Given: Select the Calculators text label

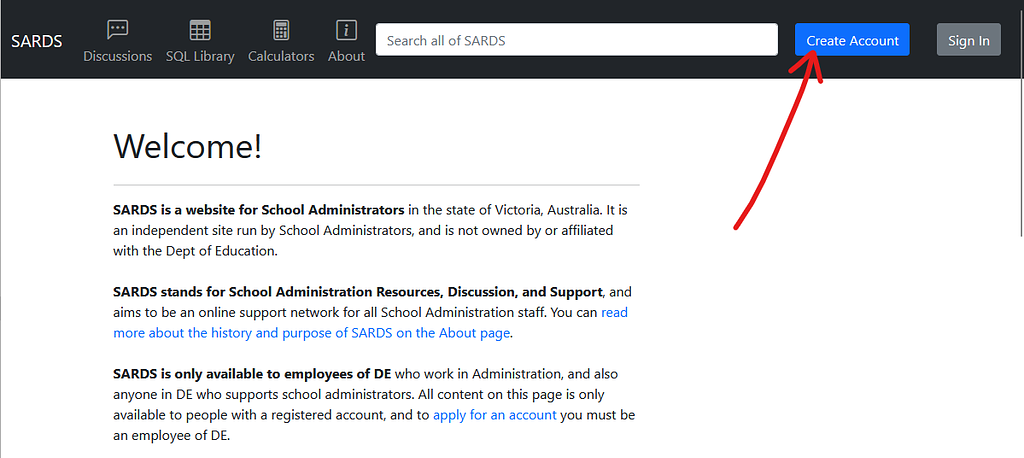Looking at the screenshot, I should pos(281,56).
